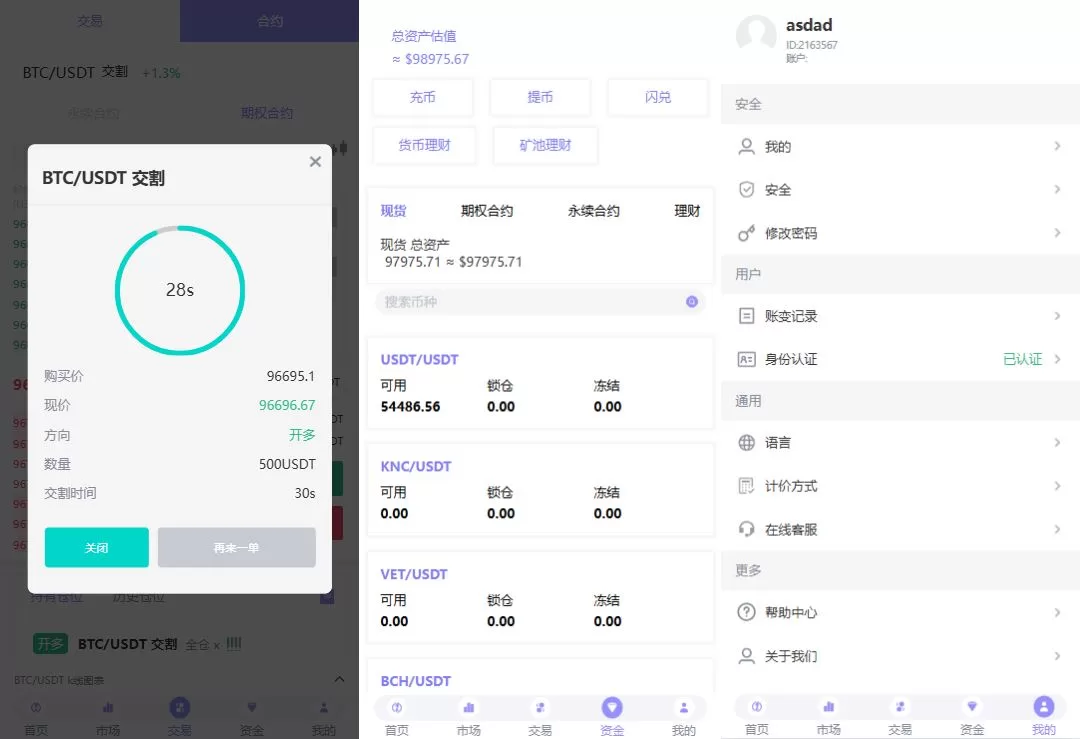Click the shield security icon
The width and height of the screenshot is (1080, 739).
746,189
